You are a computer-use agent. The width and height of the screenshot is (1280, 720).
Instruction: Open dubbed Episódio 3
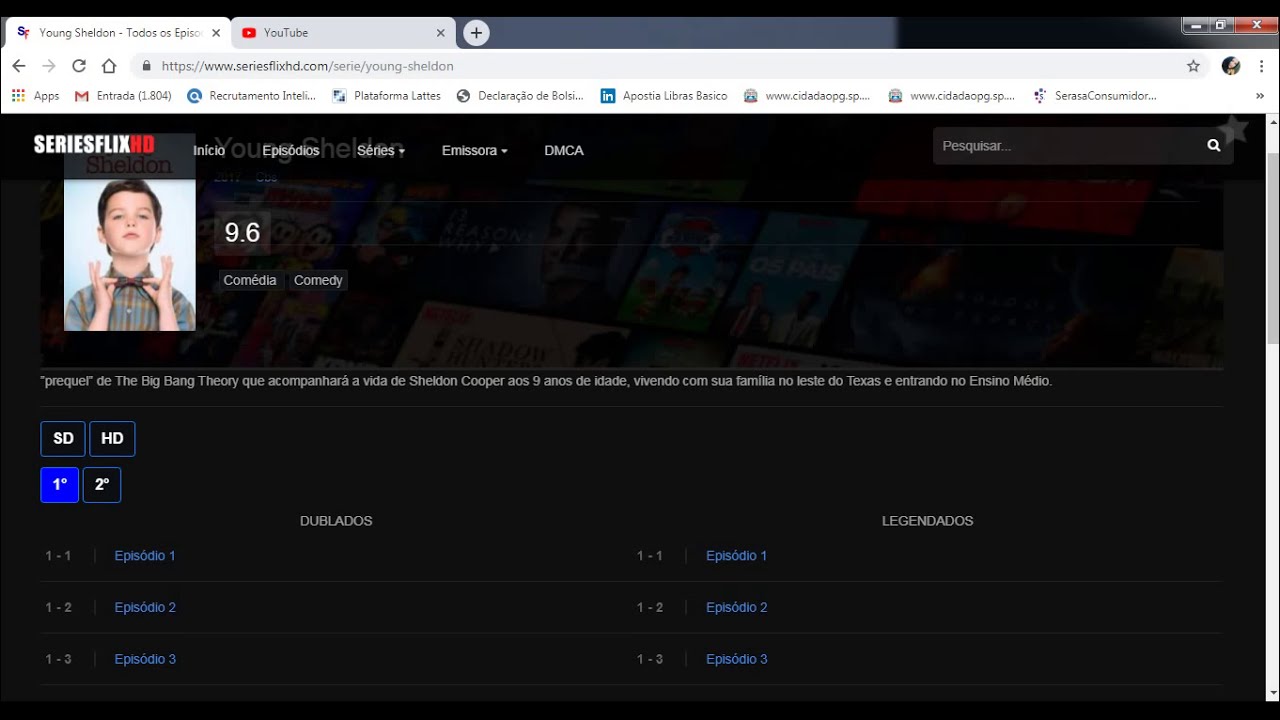[x=145, y=660]
